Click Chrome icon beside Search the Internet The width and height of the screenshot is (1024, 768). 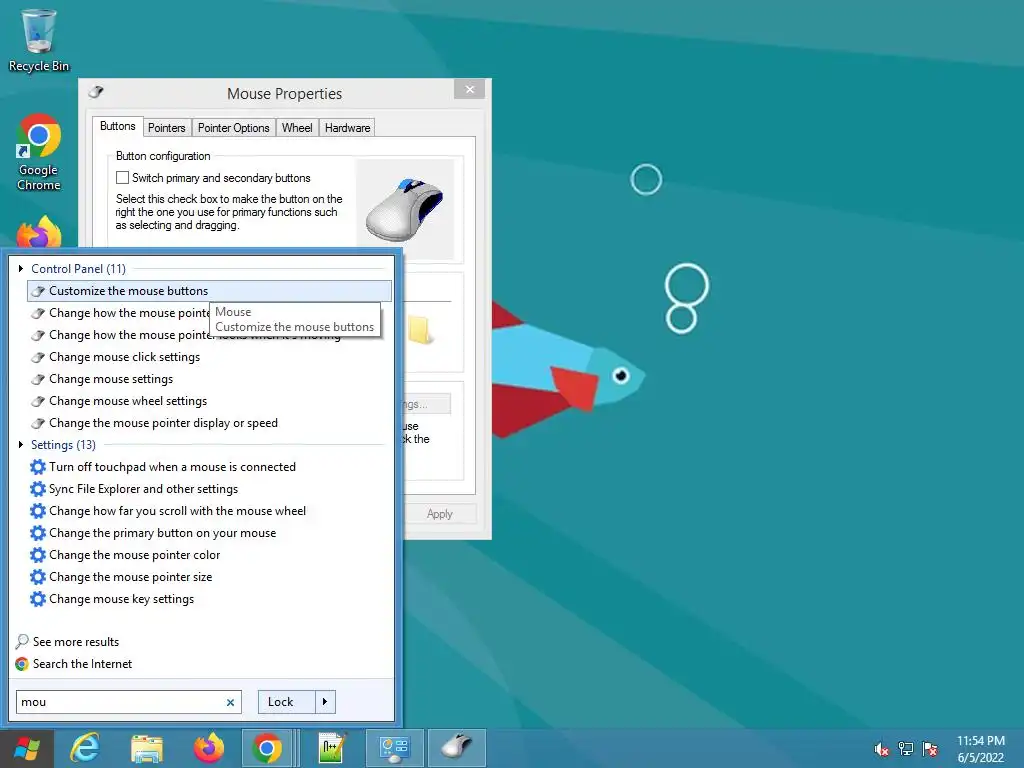pyautogui.click(x=22, y=664)
